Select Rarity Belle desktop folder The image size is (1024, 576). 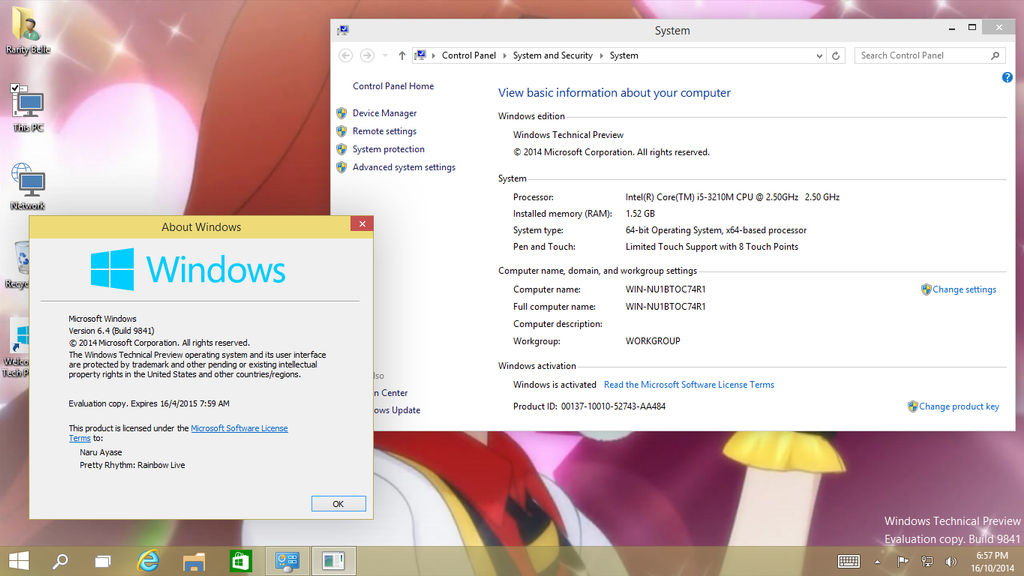click(x=27, y=31)
